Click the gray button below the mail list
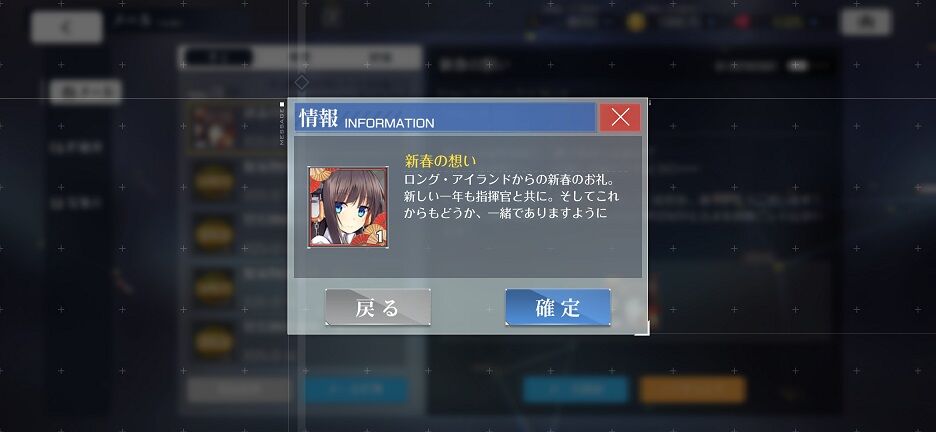 click(x=239, y=390)
